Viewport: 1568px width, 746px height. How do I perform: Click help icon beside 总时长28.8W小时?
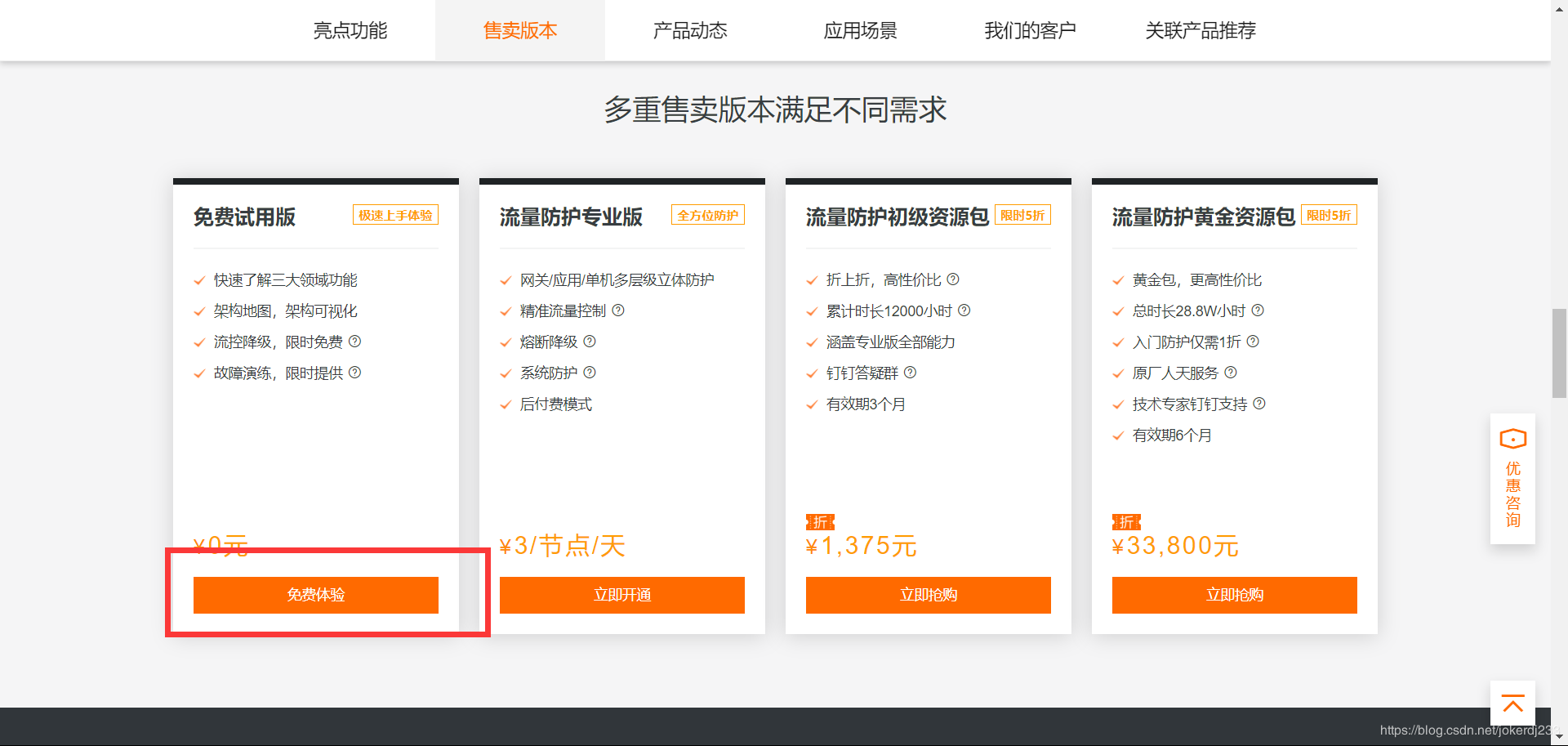click(x=1258, y=310)
